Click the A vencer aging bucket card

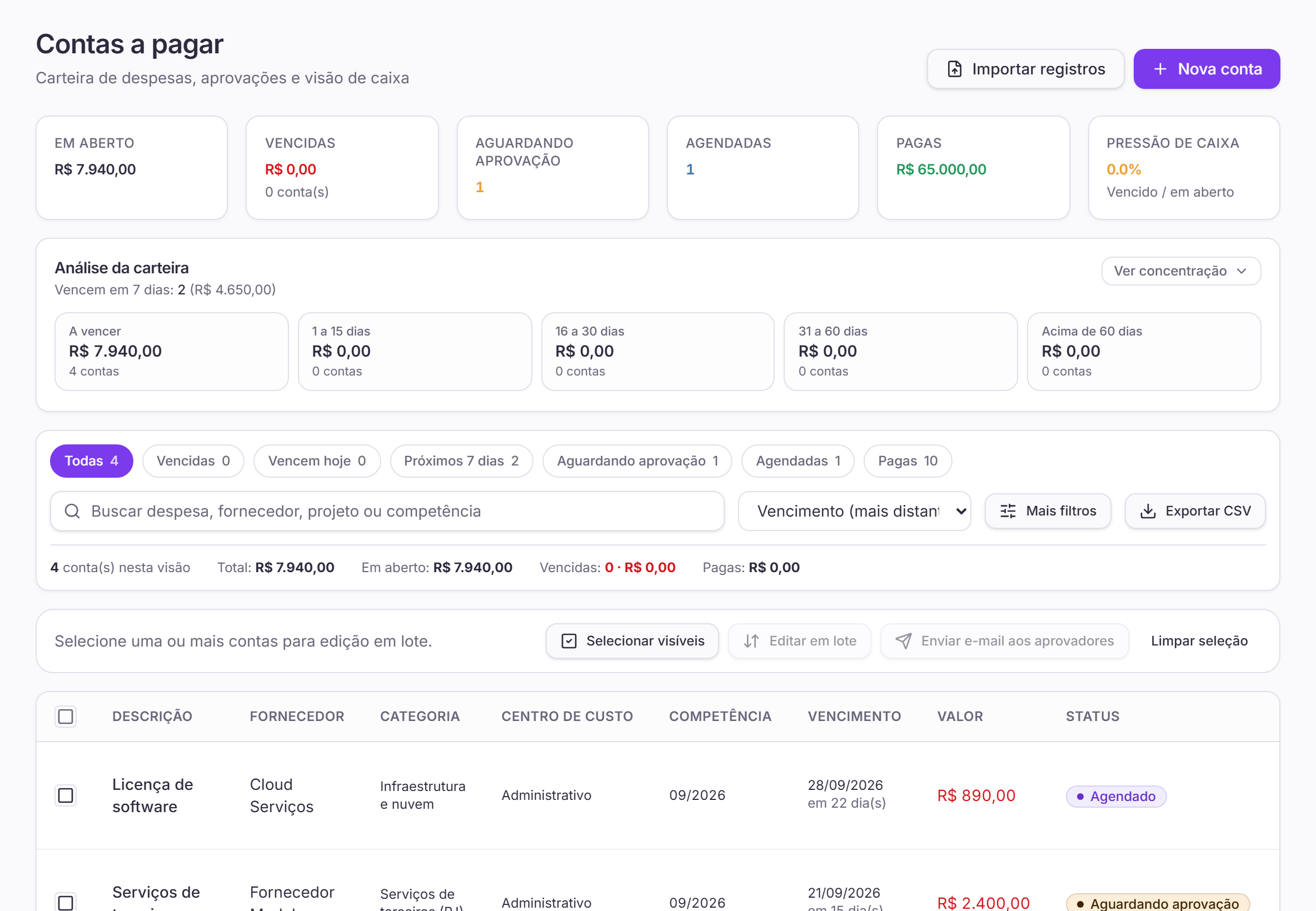point(171,352)
